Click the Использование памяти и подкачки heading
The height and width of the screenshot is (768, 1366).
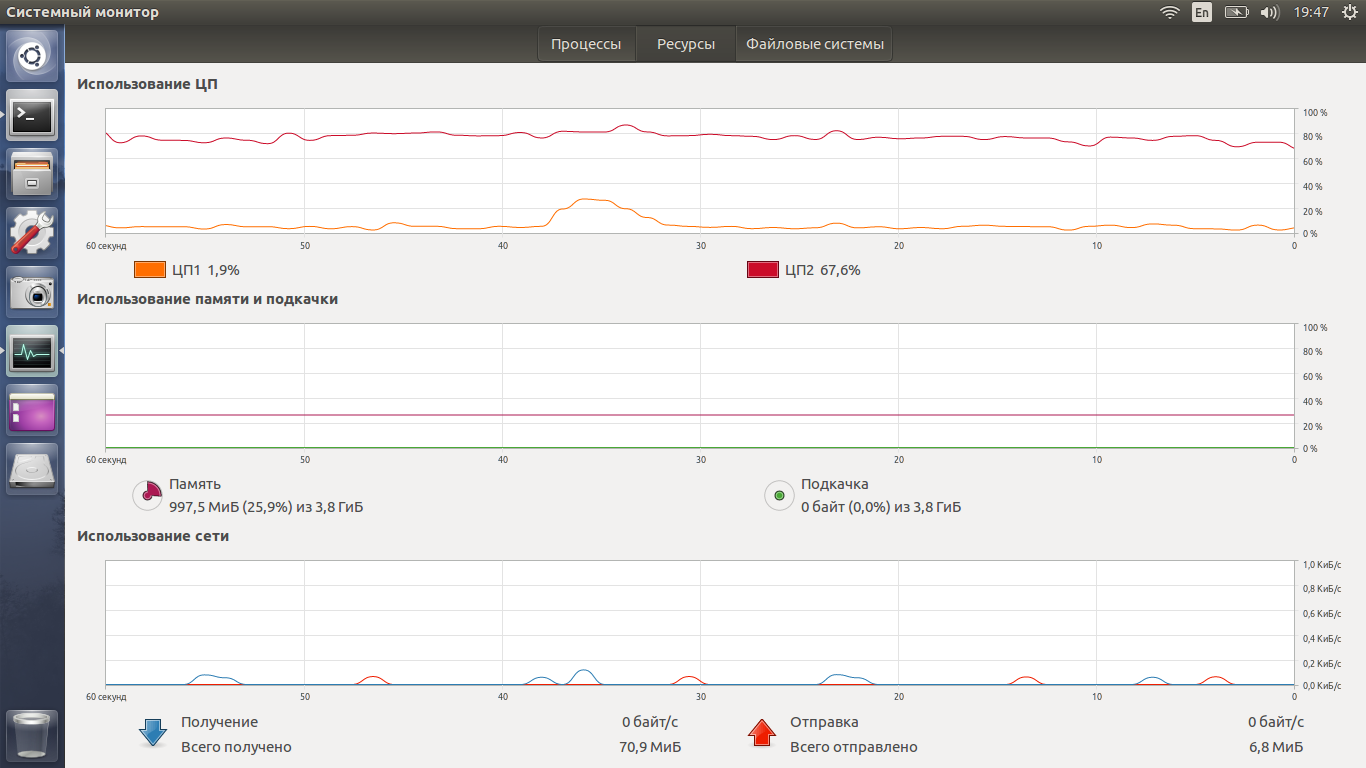click(x=208, y=299)
